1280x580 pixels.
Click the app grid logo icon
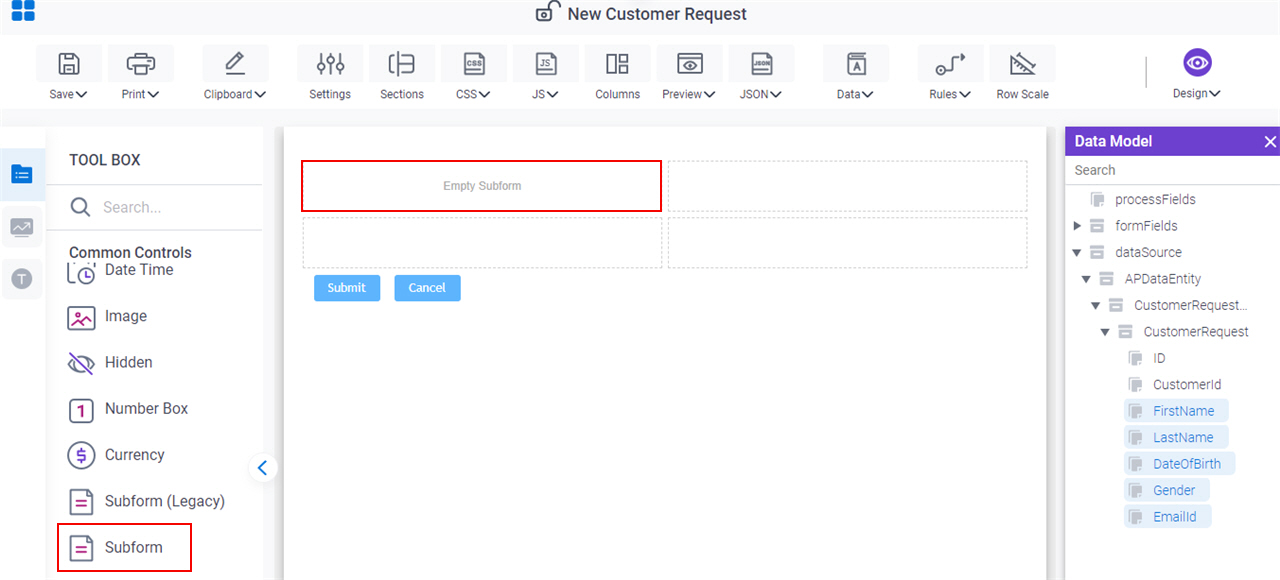(23, 11)
